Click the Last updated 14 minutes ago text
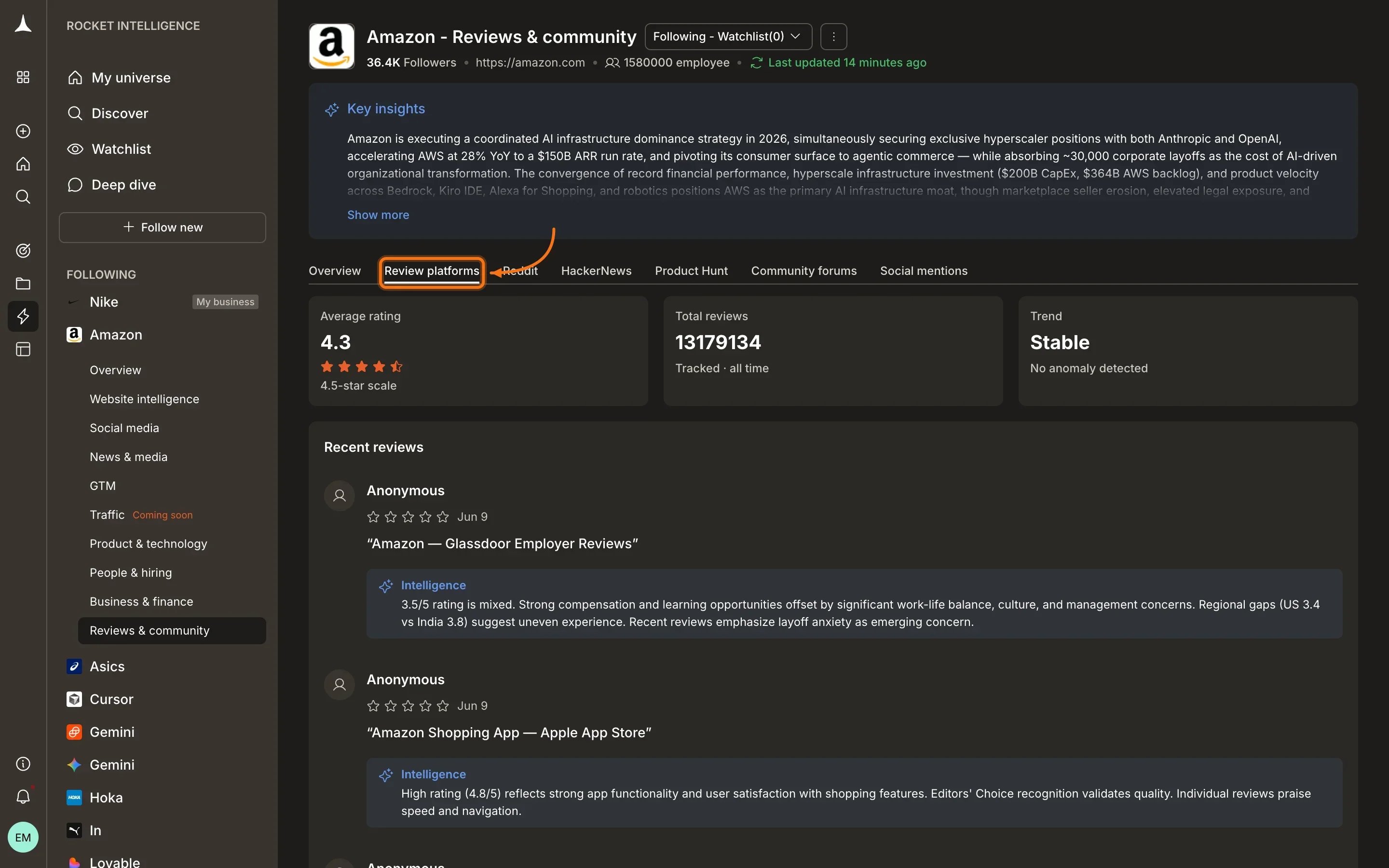 coord(847,63)
